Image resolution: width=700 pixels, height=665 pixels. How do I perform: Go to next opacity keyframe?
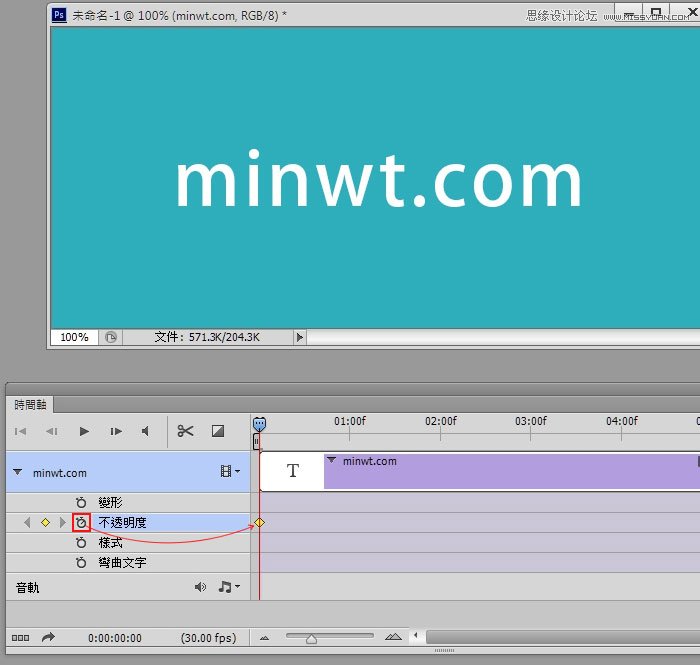62,522
